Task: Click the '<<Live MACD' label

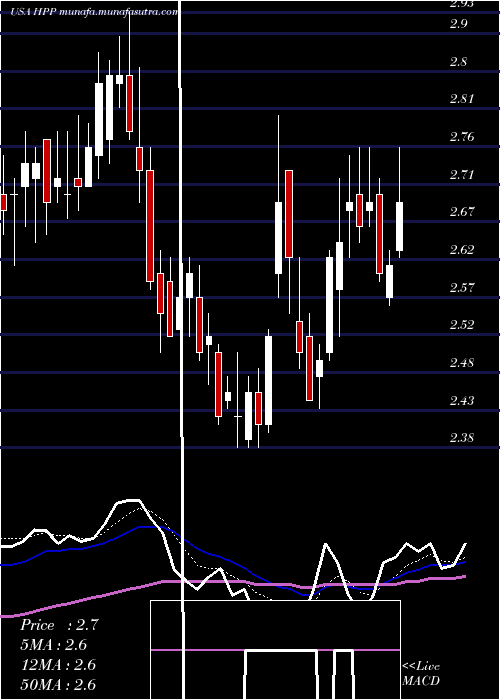Action: (x=421, y=674)
